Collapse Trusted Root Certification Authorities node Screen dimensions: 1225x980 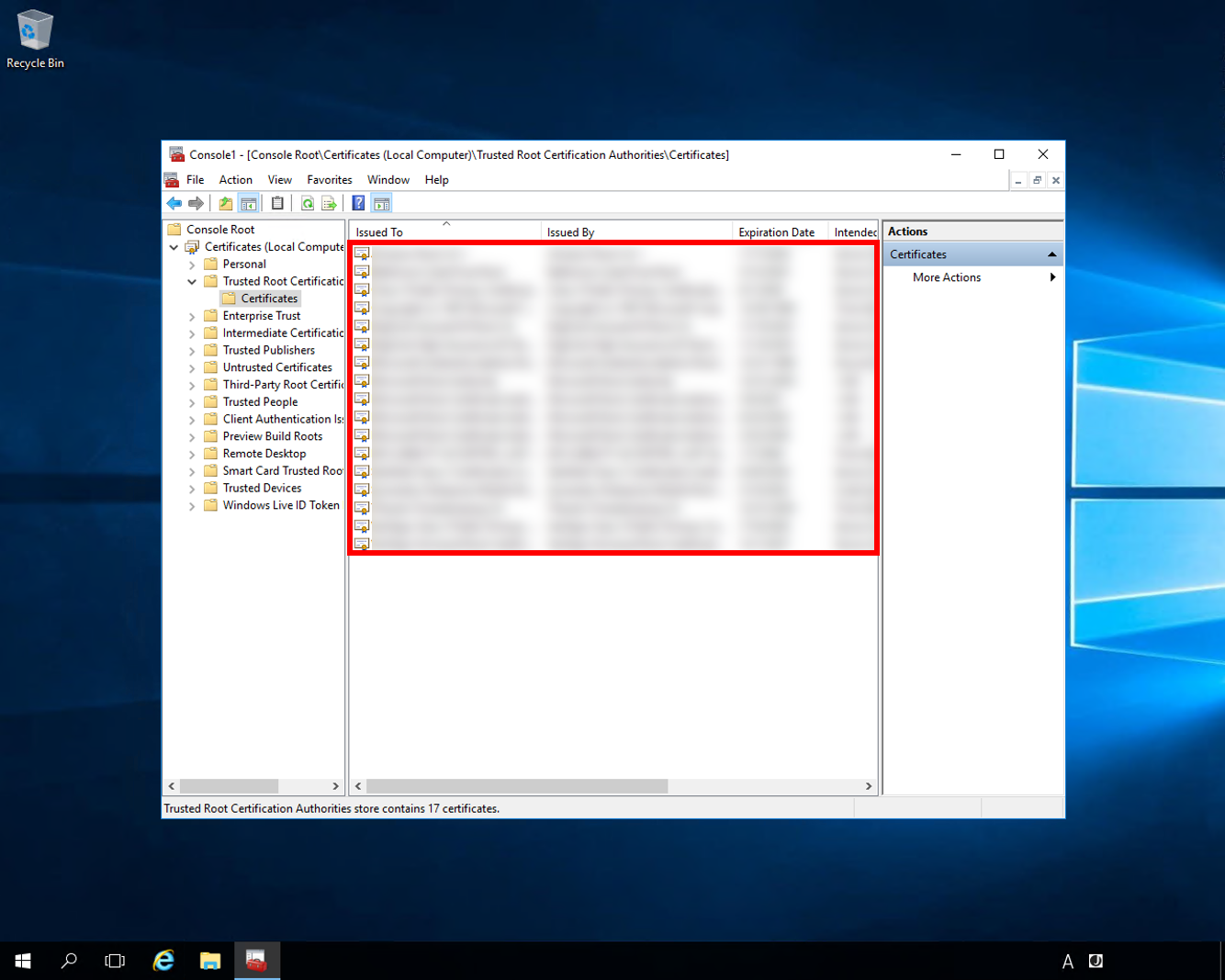pyautogui.click(x=192, y=282)
